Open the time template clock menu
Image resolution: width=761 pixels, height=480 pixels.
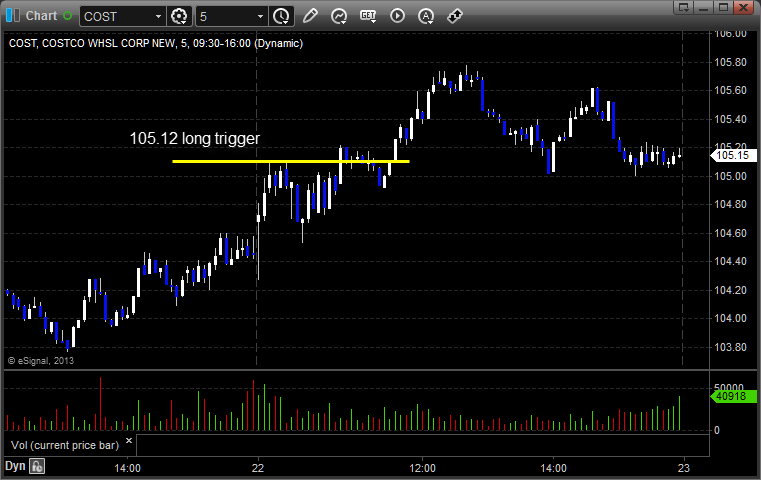(x=281, y=17)
